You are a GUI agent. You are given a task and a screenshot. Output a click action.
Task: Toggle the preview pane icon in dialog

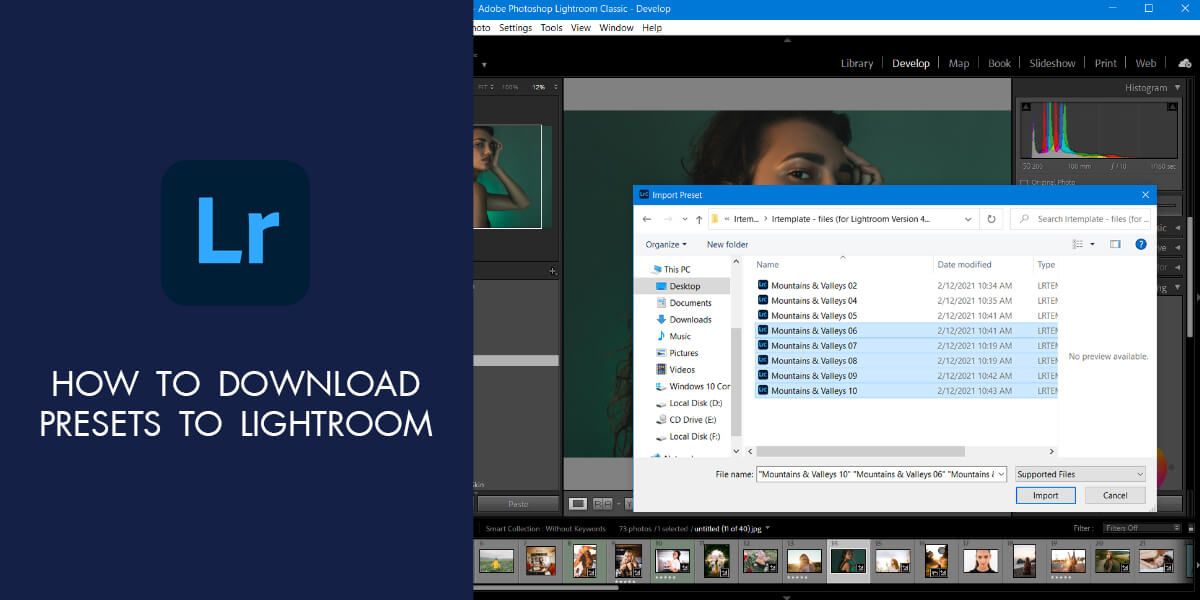[x=1115, y=244]
